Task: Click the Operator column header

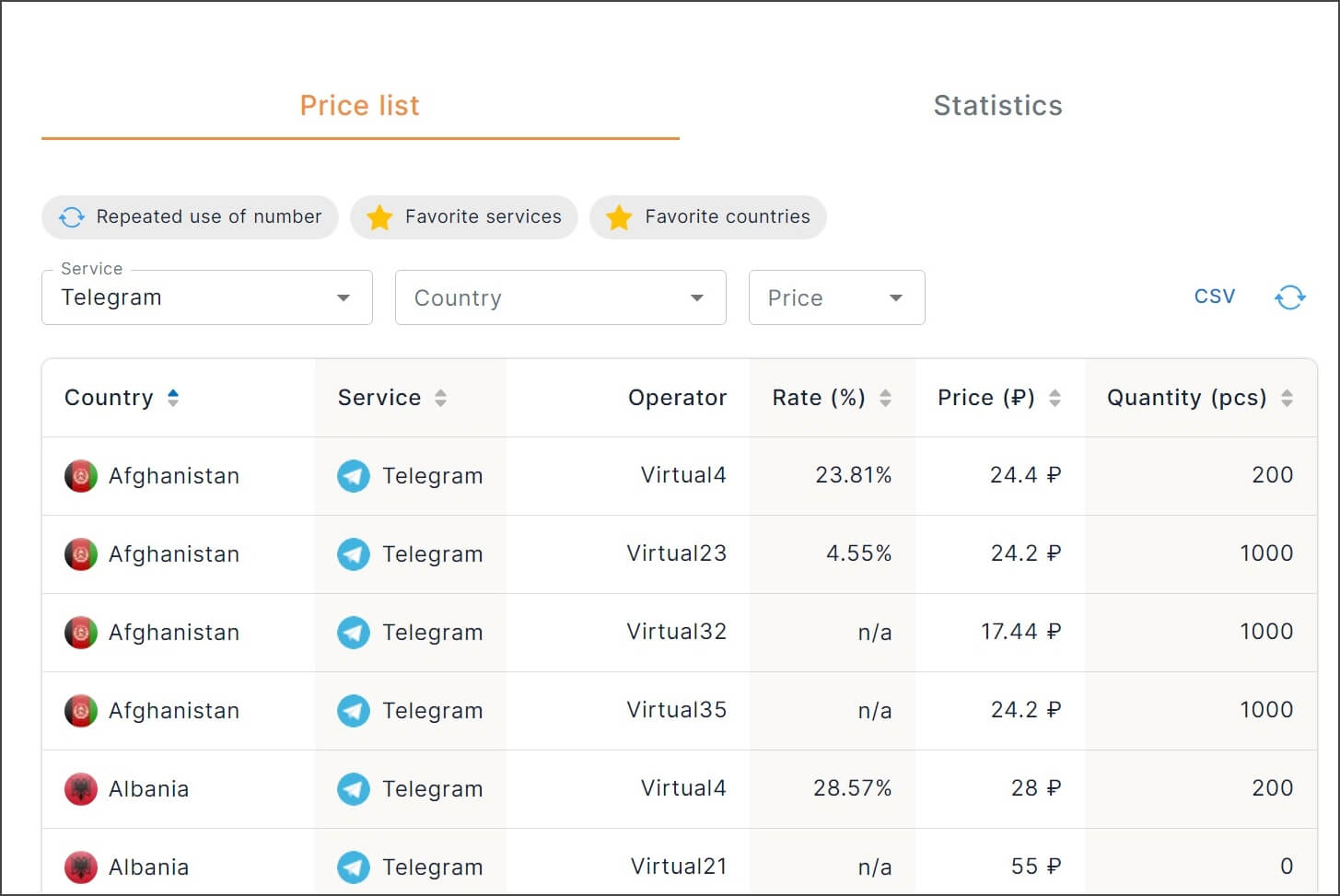Action: click(677, 398)
